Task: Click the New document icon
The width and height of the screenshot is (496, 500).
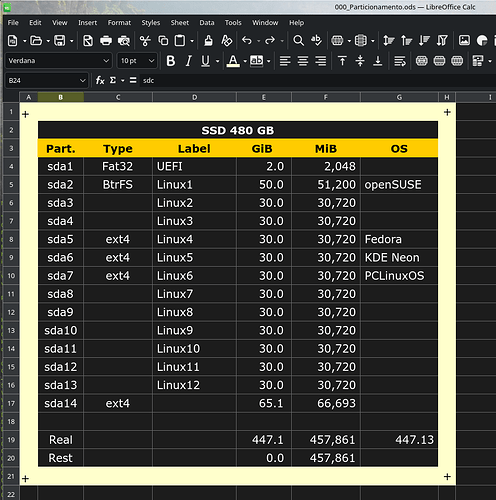Action: pos(13,41)
